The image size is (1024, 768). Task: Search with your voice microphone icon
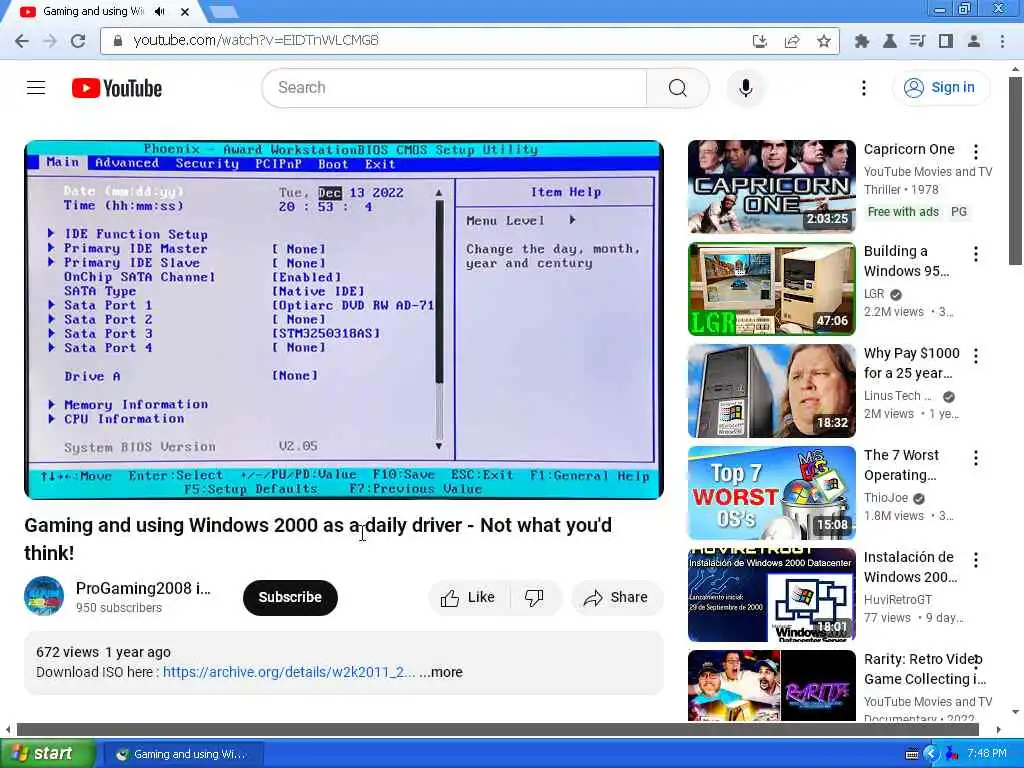click(x=745, y=88)
